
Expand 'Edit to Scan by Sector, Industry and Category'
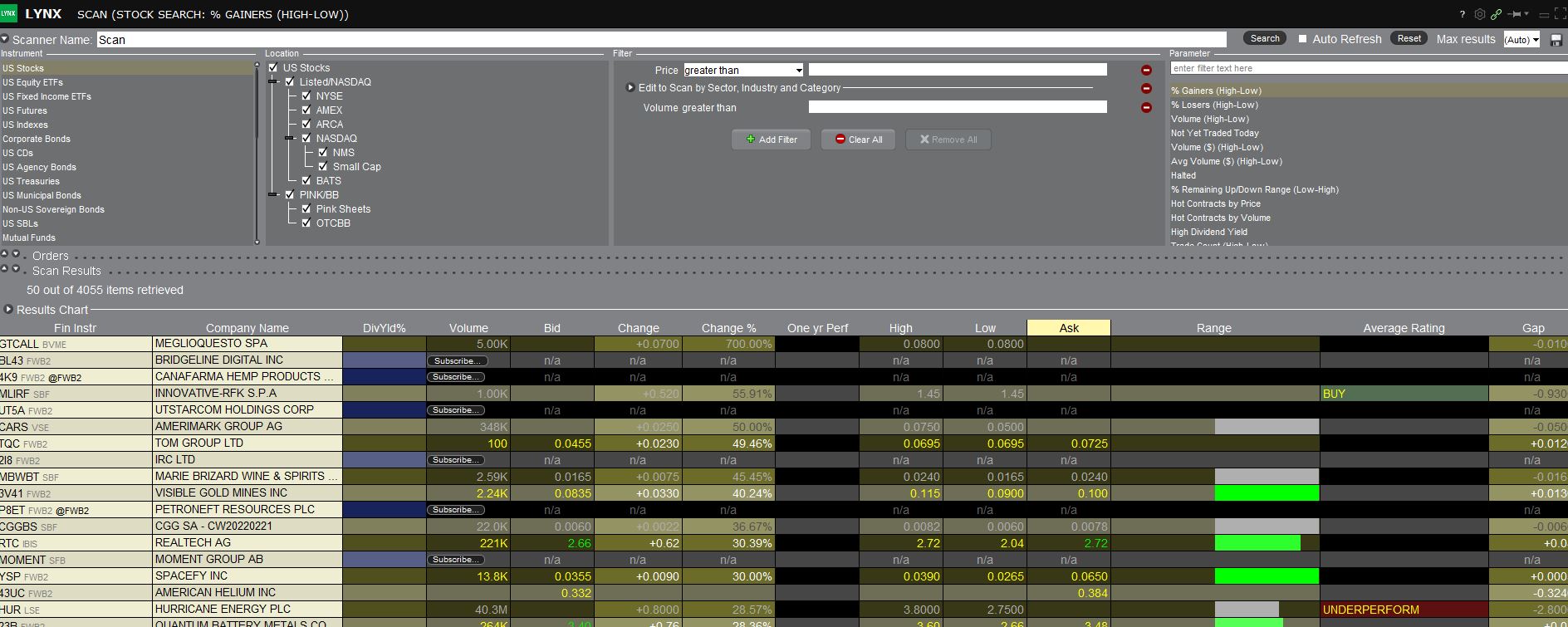[630, 88]
